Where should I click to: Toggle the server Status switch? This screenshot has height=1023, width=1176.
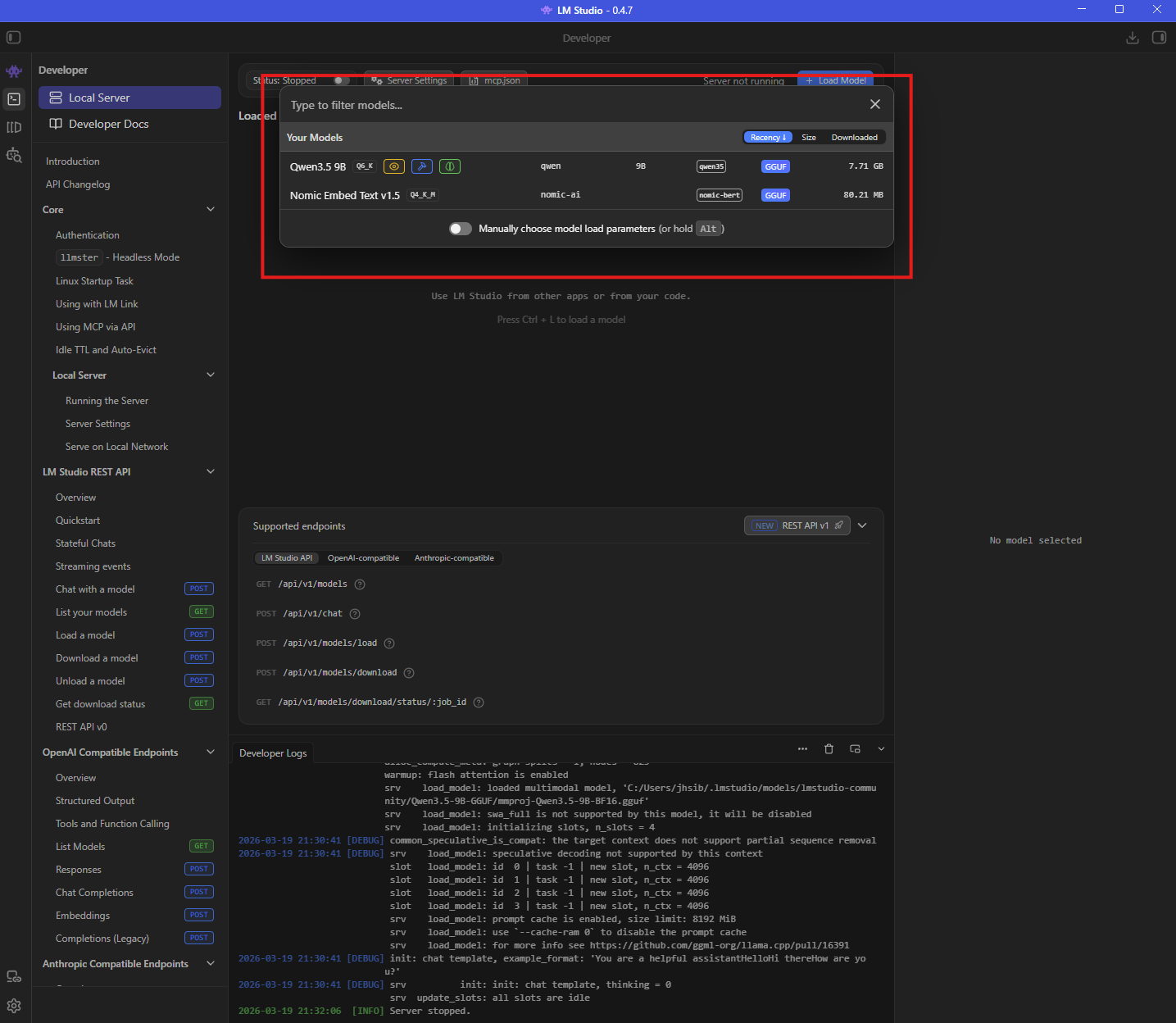coord(341,80)
